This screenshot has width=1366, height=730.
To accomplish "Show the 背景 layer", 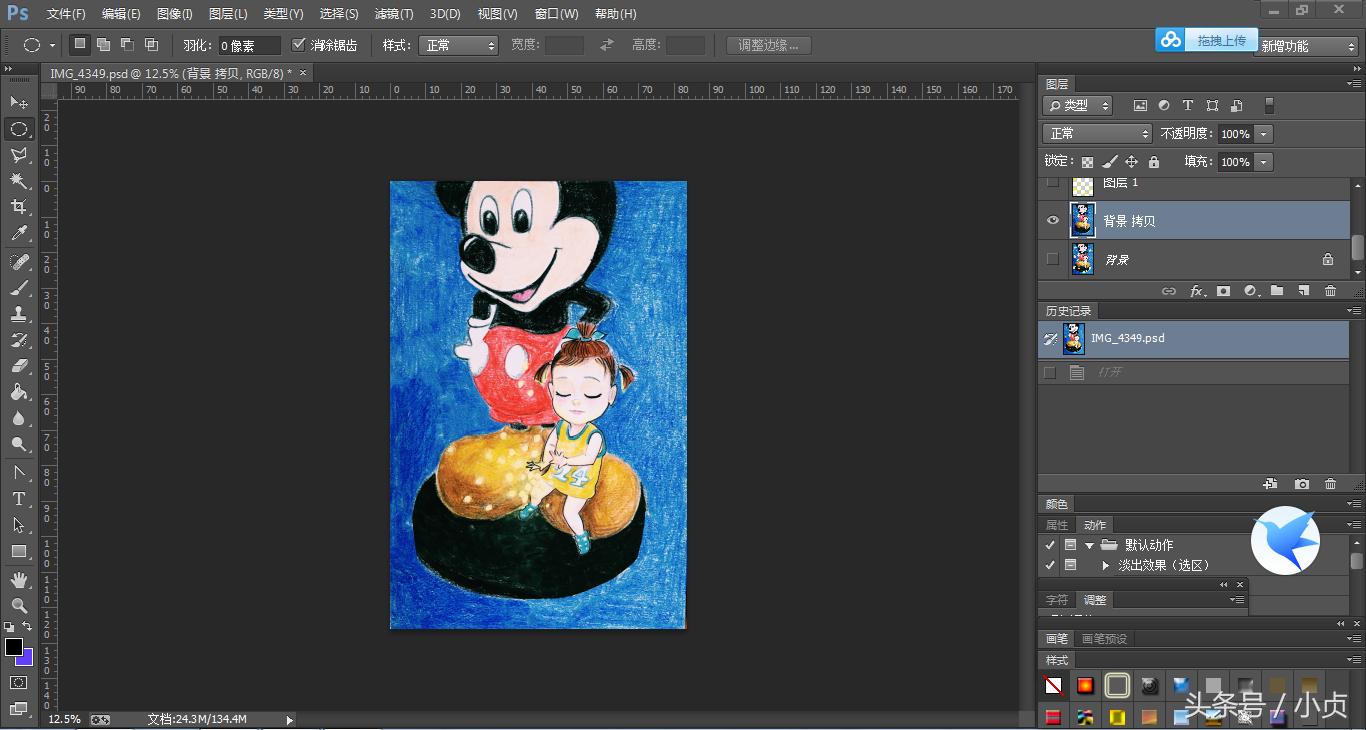I will [x=1052, y=259].
